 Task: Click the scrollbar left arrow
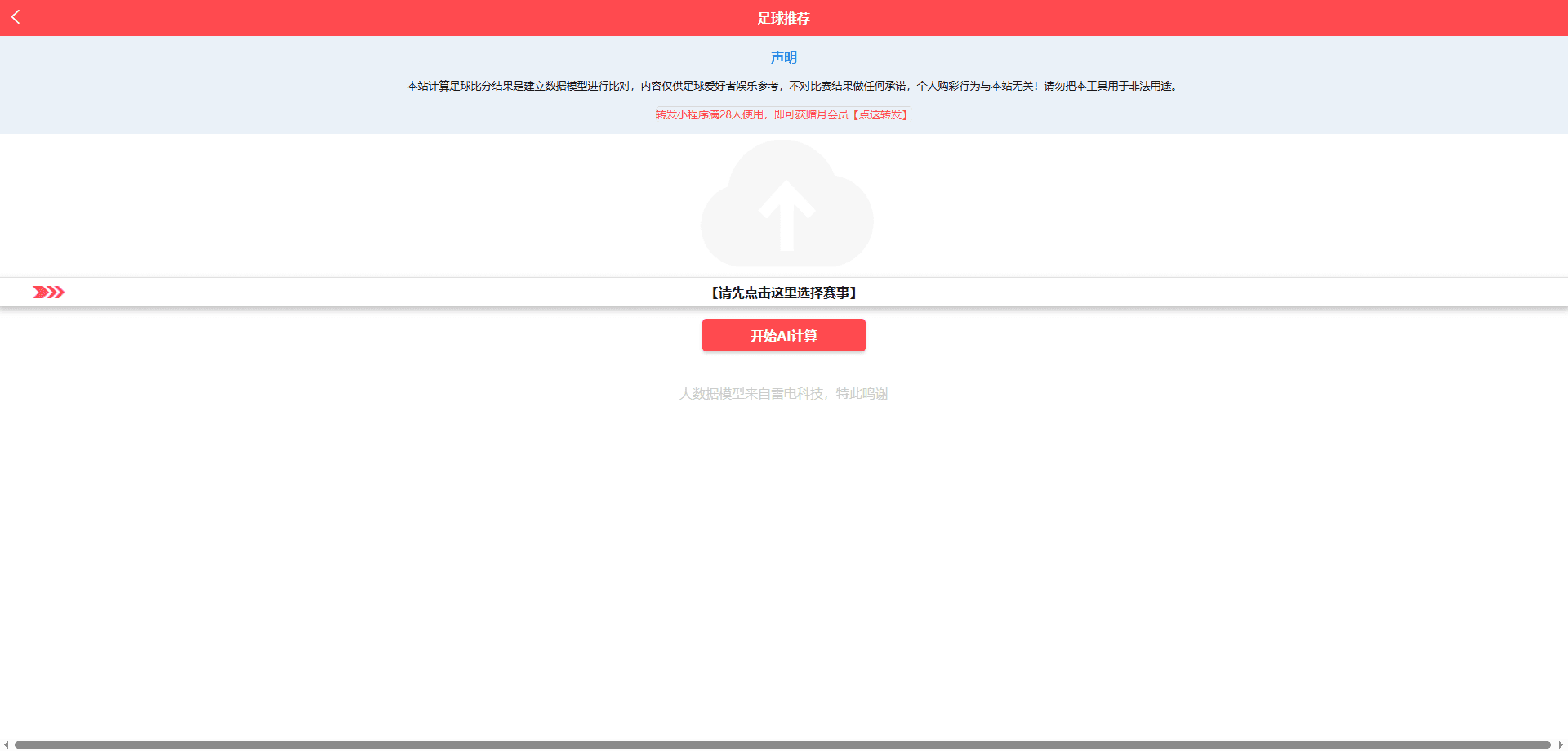tap(6, 744)
